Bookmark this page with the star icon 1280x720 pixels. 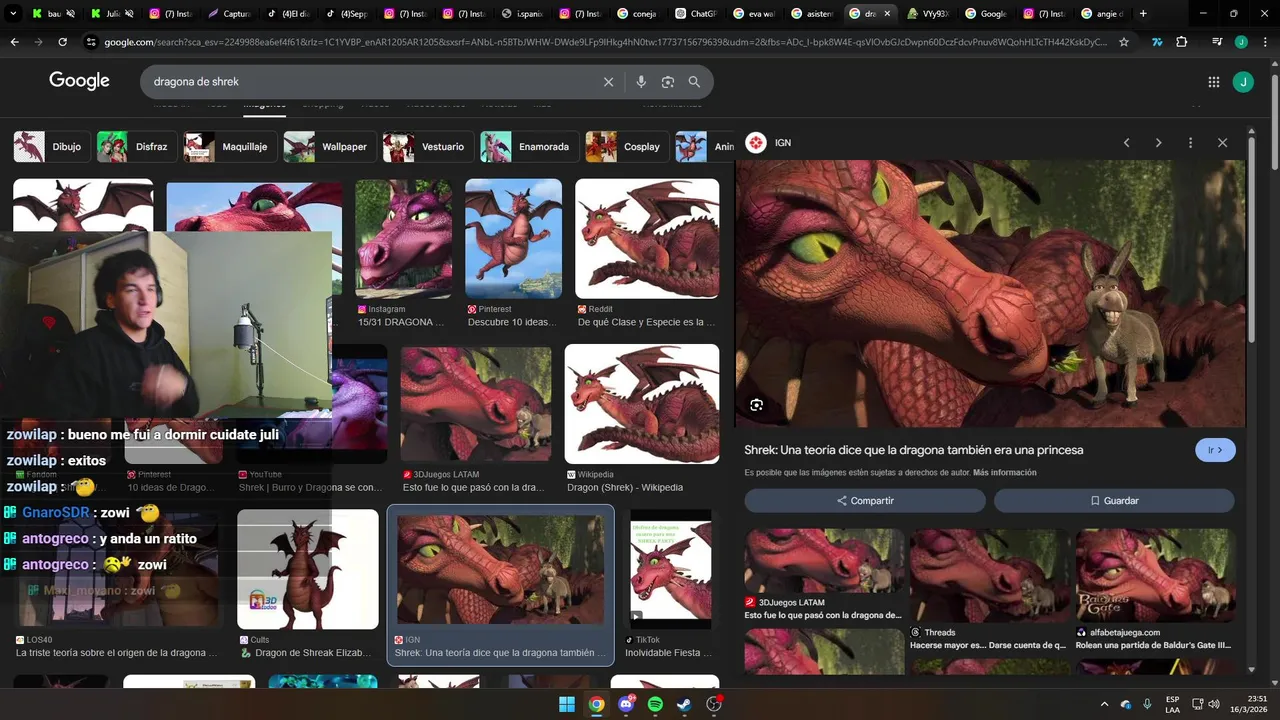pyautogui.click(x=1124, y=42)
